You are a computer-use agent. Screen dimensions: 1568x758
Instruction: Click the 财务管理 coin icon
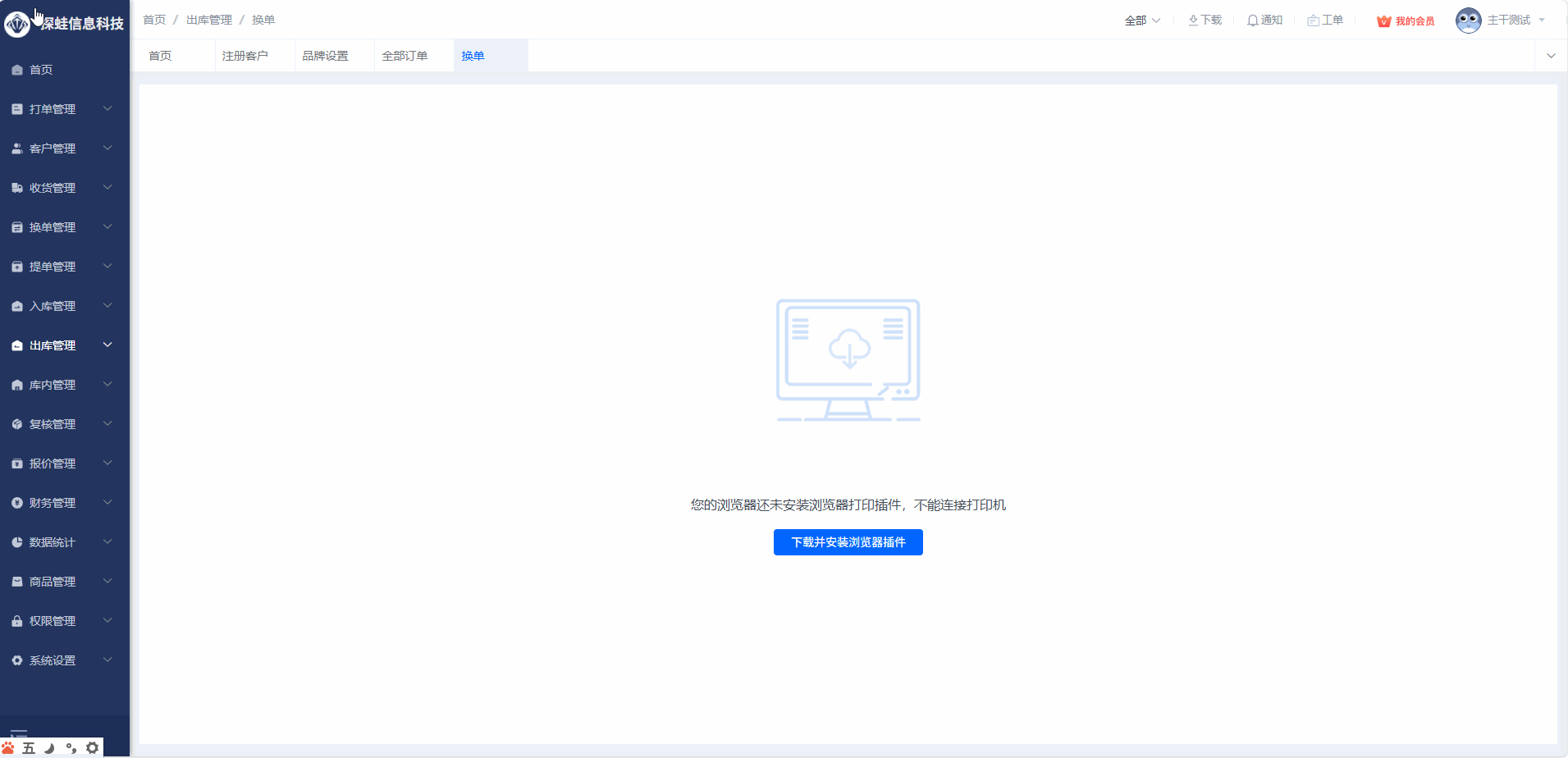coord(17,503)
